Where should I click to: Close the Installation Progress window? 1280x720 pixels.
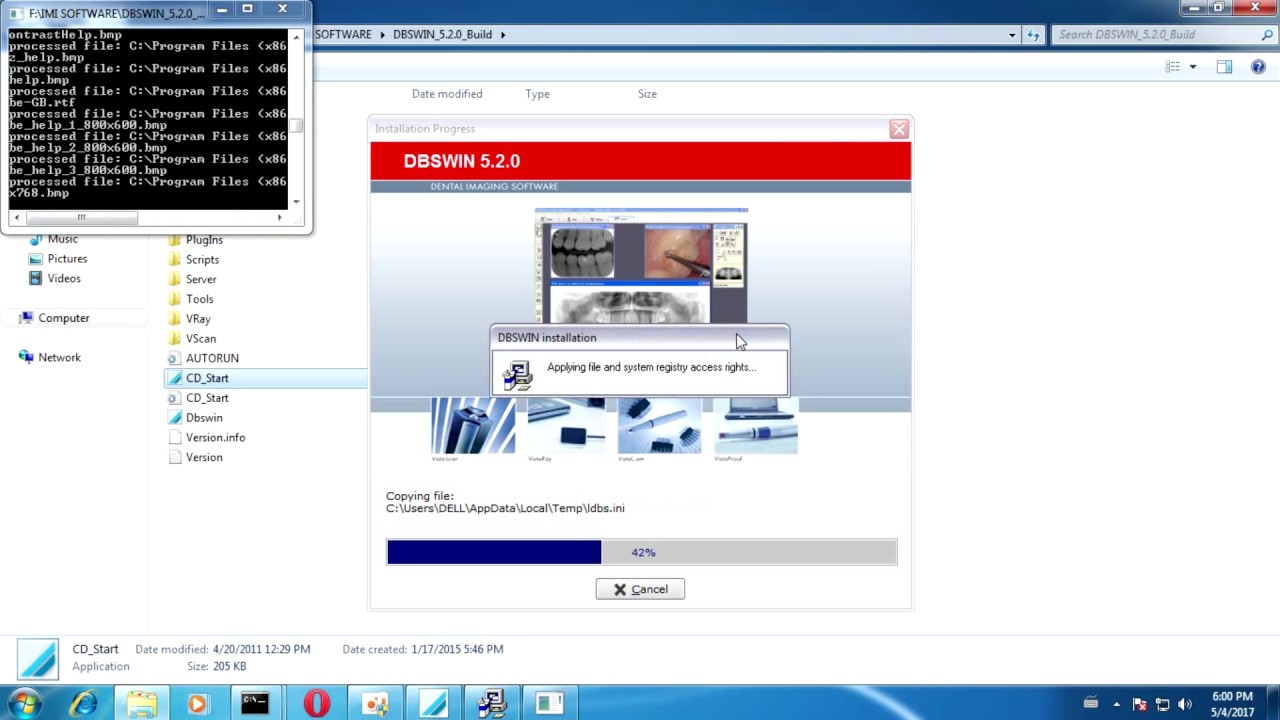point(899,129)
